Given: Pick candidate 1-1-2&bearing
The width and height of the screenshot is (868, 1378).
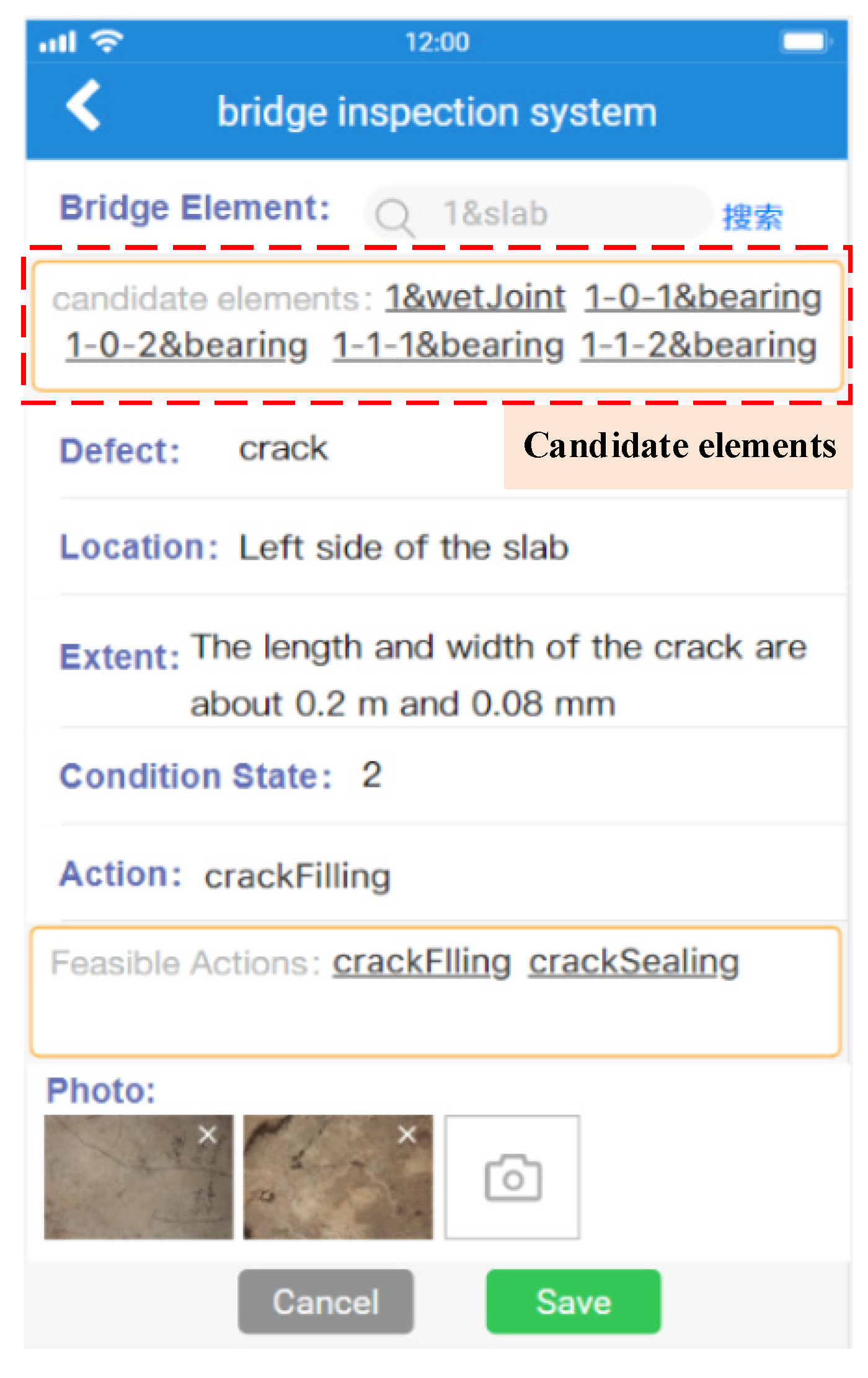Looking at the screenshot, I should (x=699, y=345).
